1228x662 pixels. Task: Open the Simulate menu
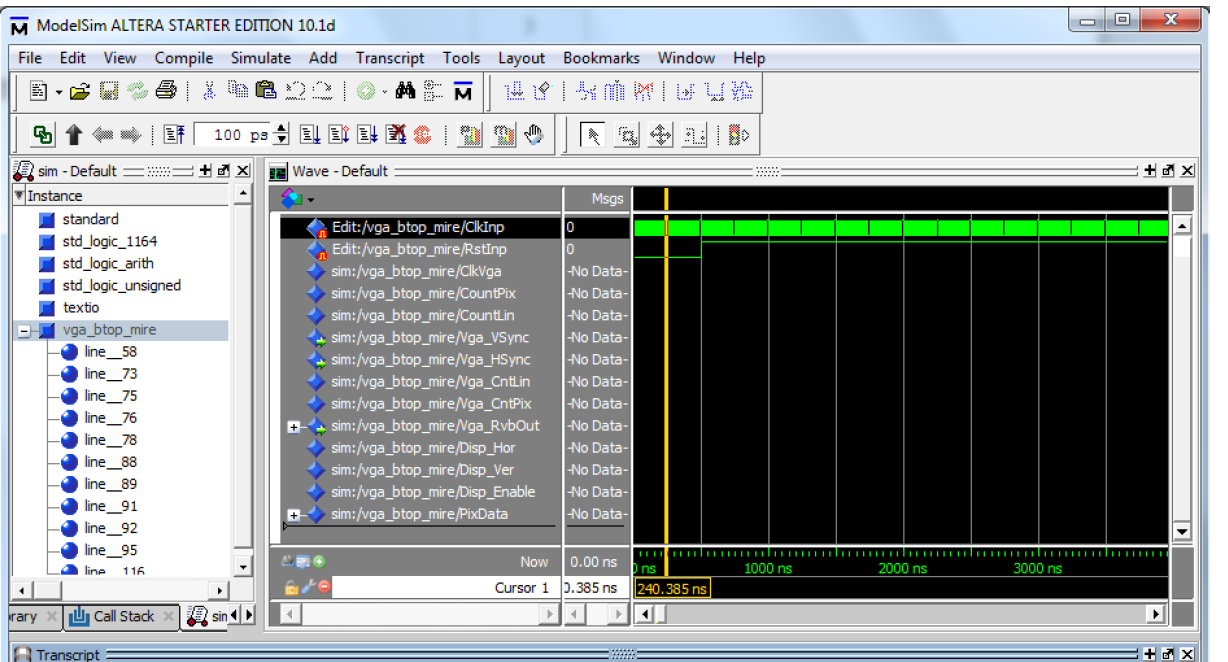261,58
